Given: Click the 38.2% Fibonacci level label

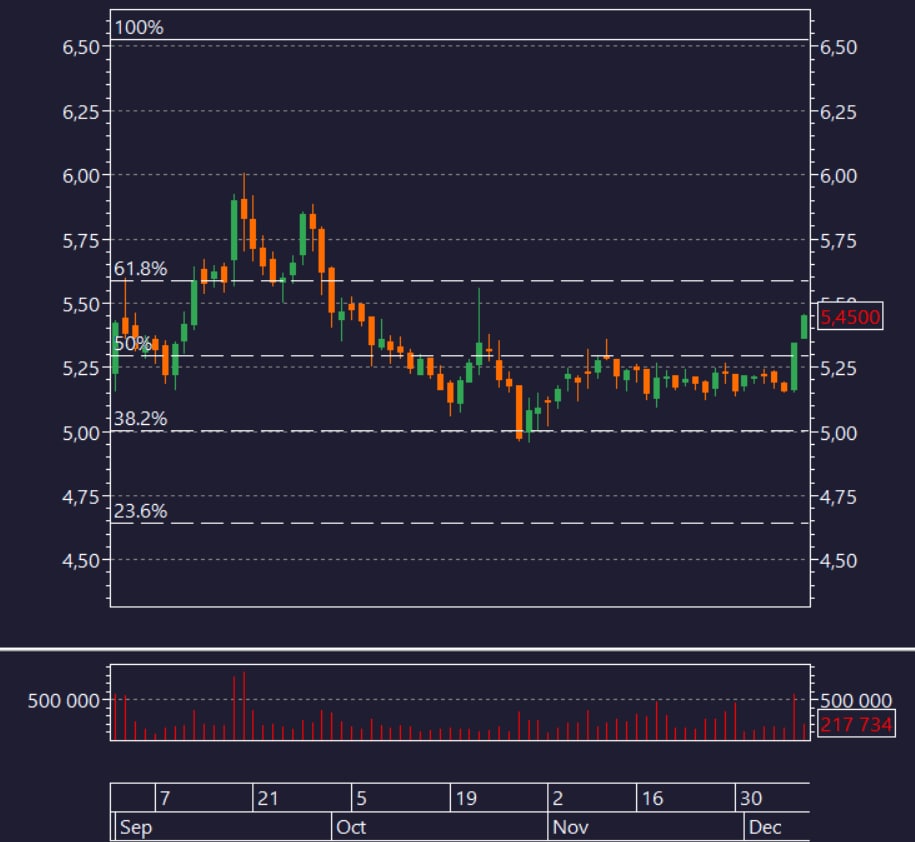Looking at the screenshot, I should (140, 418).
